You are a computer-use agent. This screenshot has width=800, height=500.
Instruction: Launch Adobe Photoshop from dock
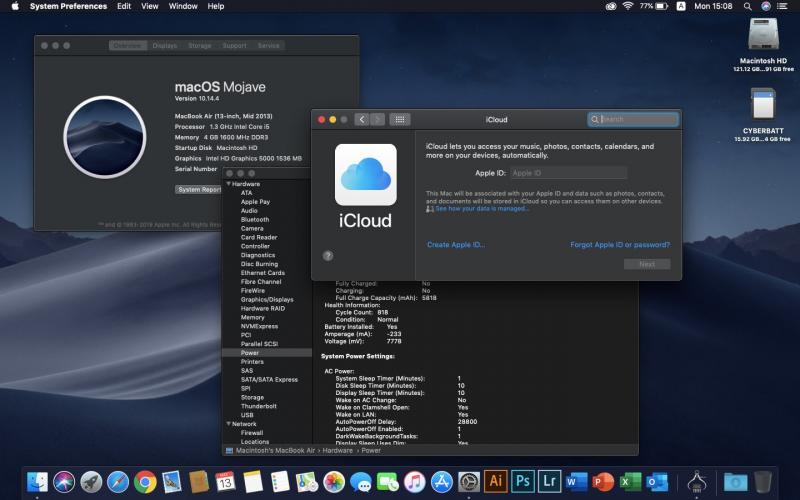click(522, 482)
